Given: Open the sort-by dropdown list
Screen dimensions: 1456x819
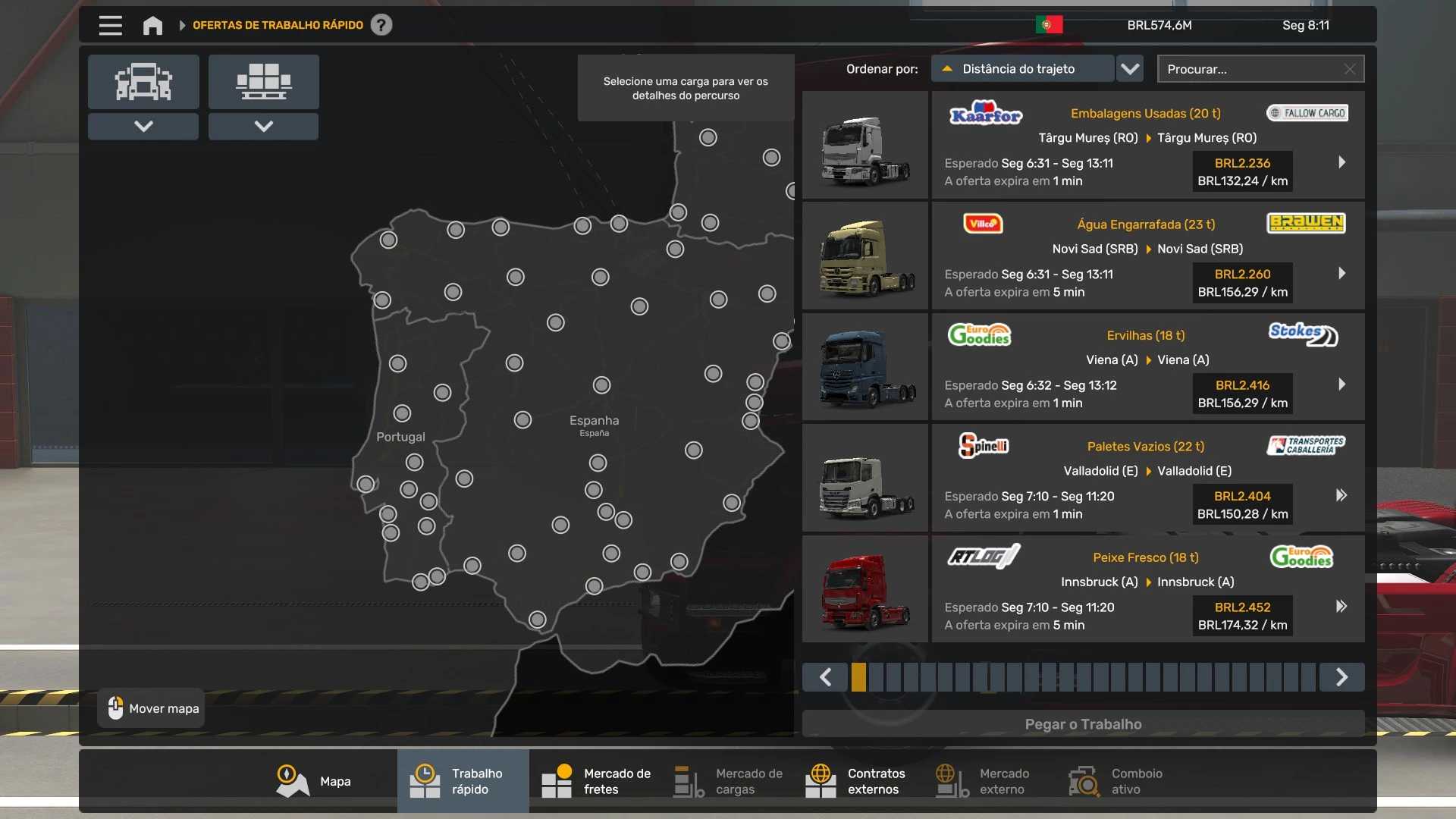Looking at the screenshot, I should tap(1130, 69).
